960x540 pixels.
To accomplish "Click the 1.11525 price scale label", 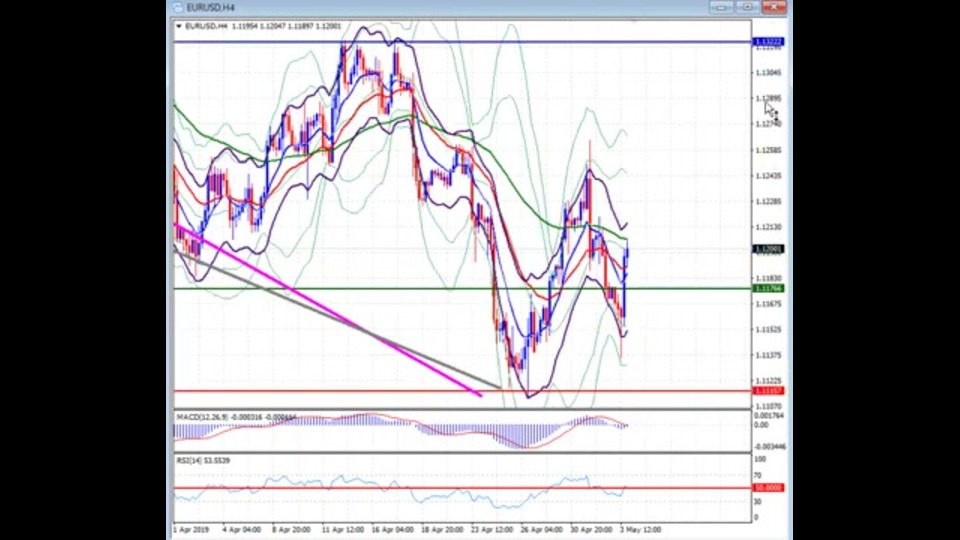I will pos(768,329).
